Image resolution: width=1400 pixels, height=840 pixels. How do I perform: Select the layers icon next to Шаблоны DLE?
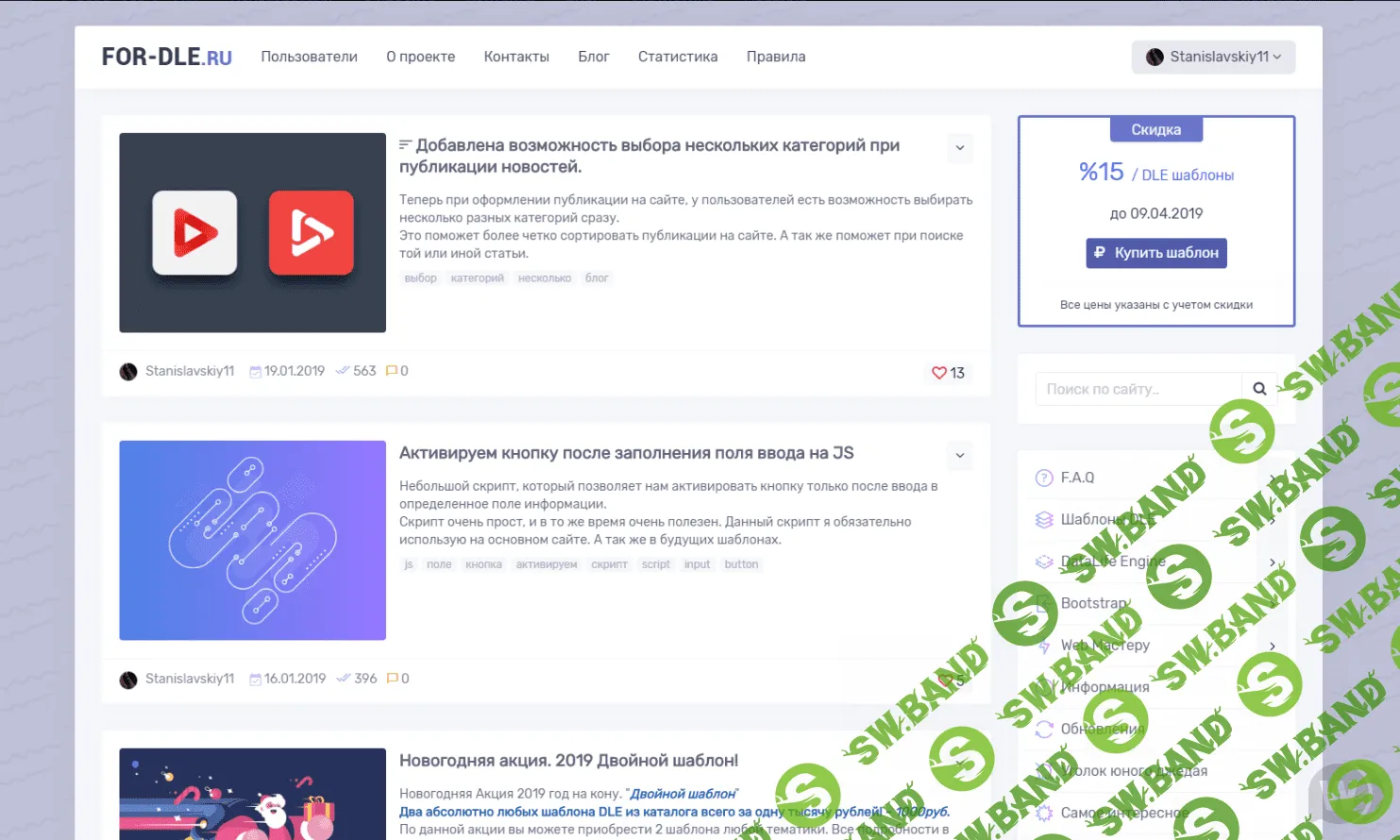tap(1044, 519)
